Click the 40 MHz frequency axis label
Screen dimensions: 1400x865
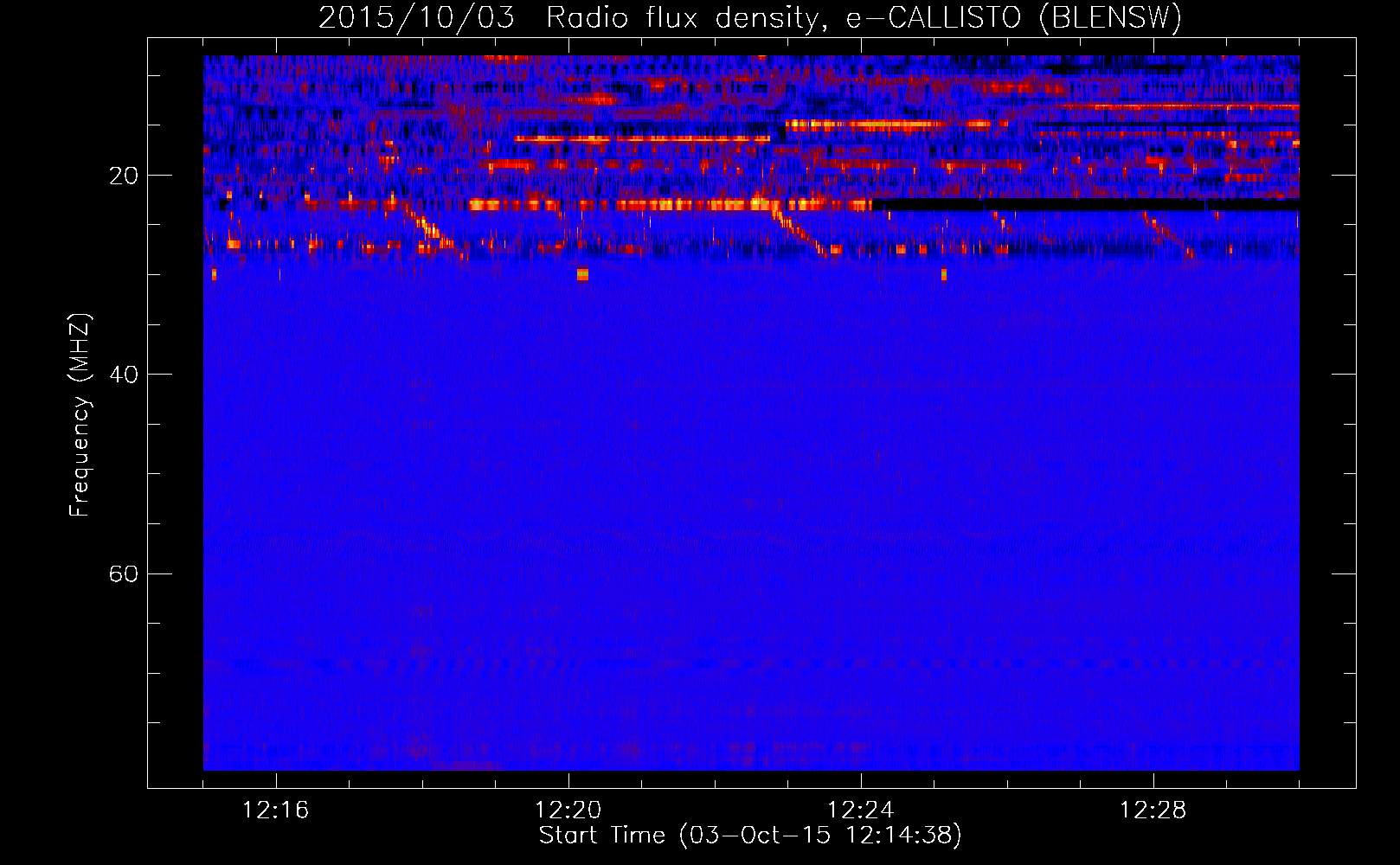[x=123, y=375]
